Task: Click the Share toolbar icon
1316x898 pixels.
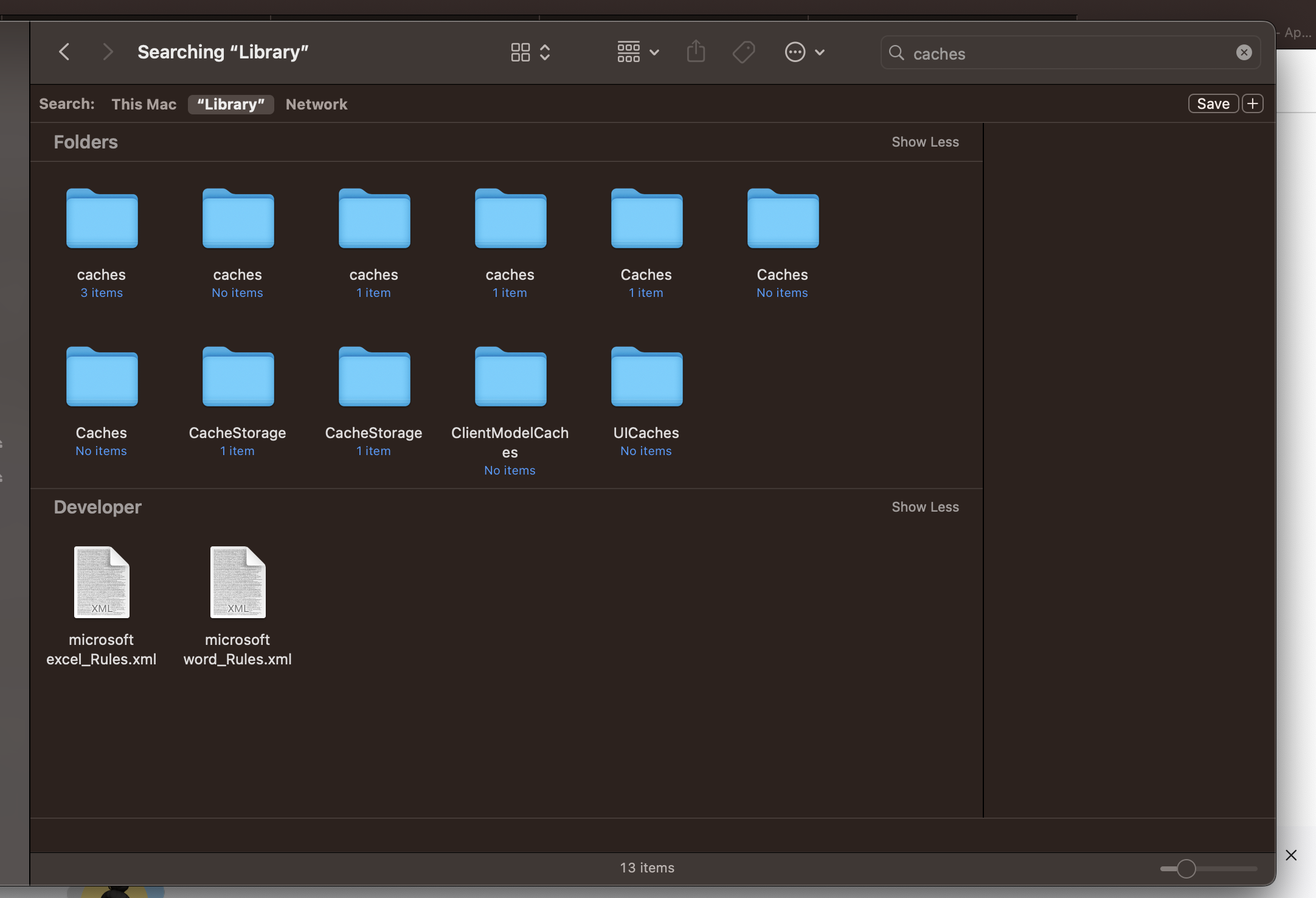Action: click(696, 52)
